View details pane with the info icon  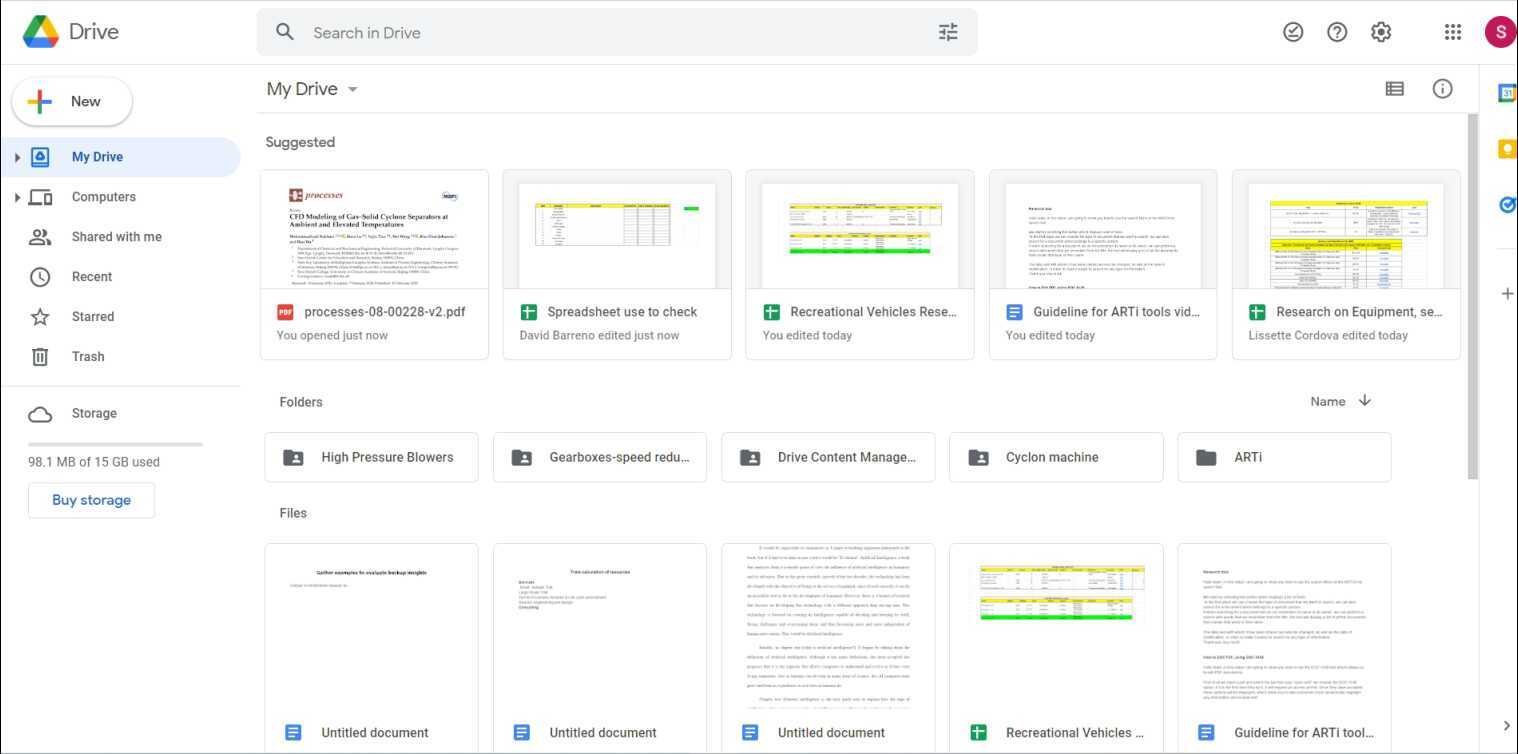coord(1442,88)
